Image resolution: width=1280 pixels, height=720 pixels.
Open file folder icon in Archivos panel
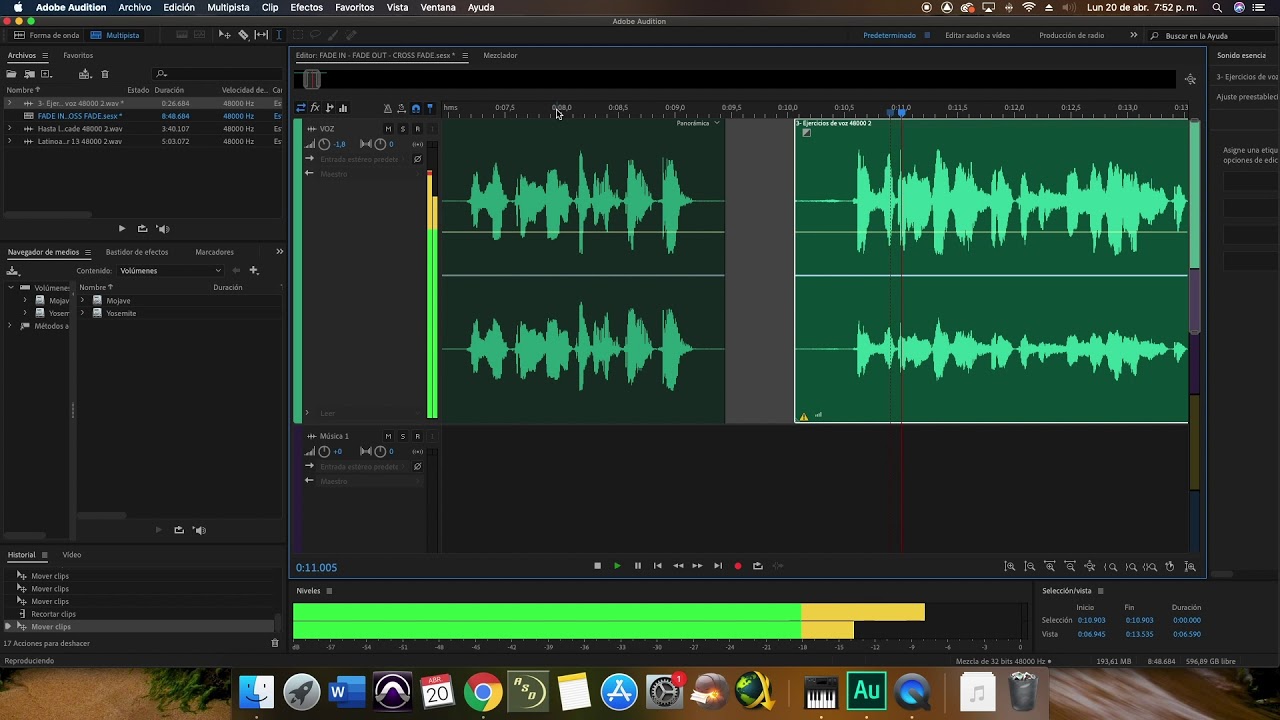[x=11, y=74]
